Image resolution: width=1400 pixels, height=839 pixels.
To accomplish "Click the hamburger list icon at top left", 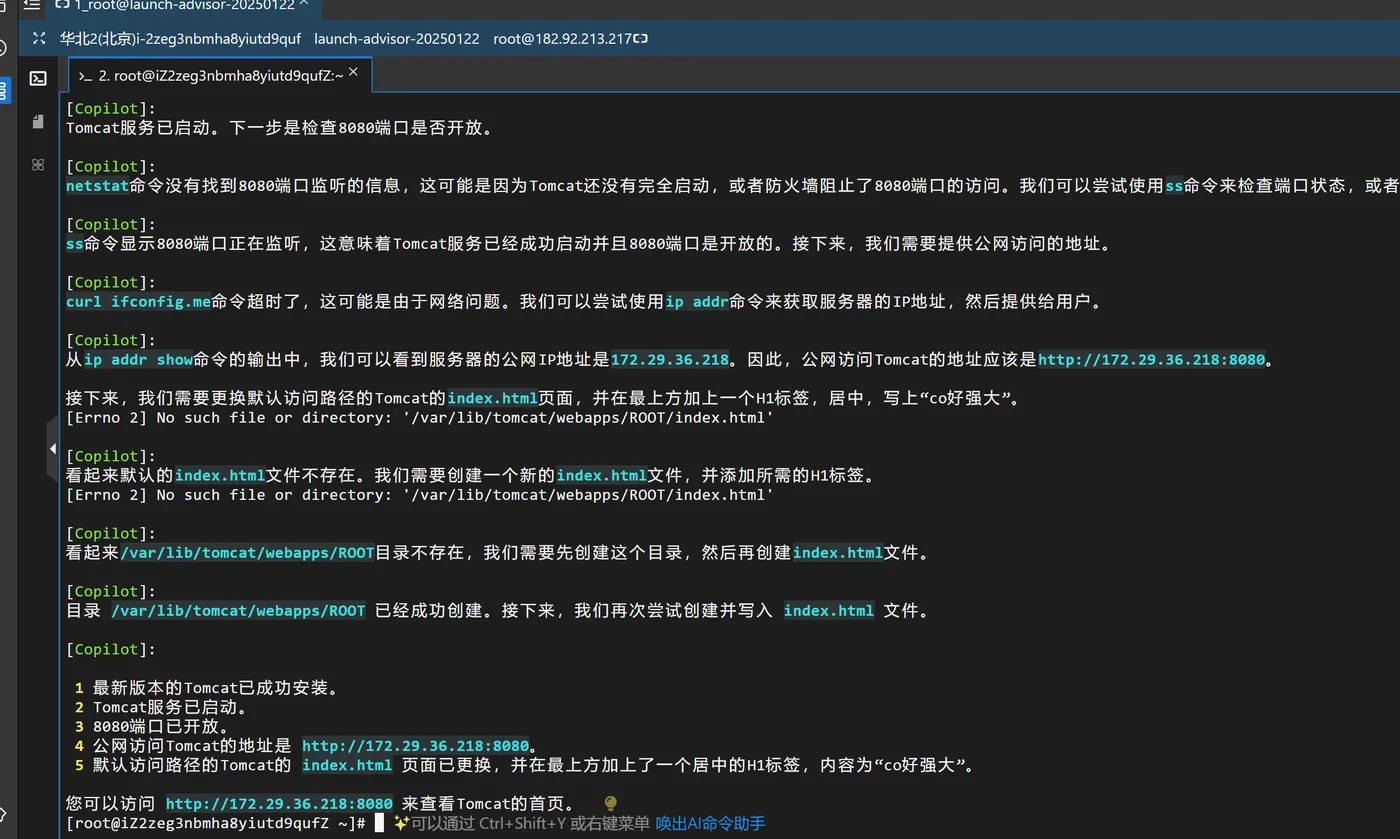I will pyautogui.click(x=31, y=5).
